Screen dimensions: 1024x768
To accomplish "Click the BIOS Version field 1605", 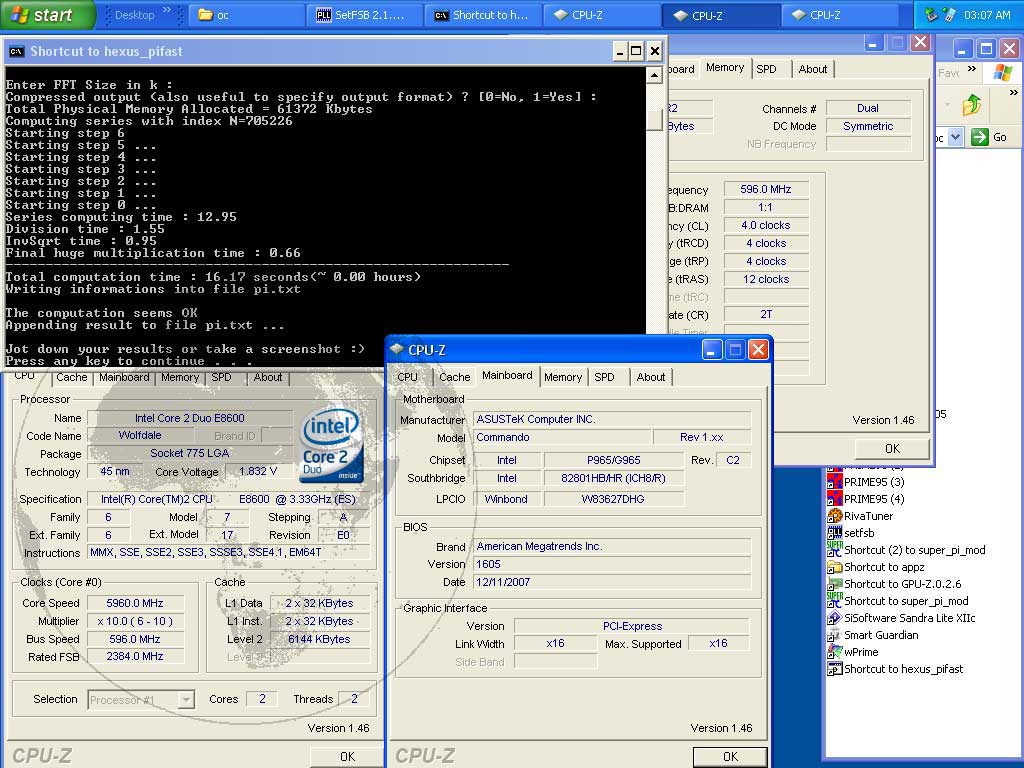I will 612,564.
